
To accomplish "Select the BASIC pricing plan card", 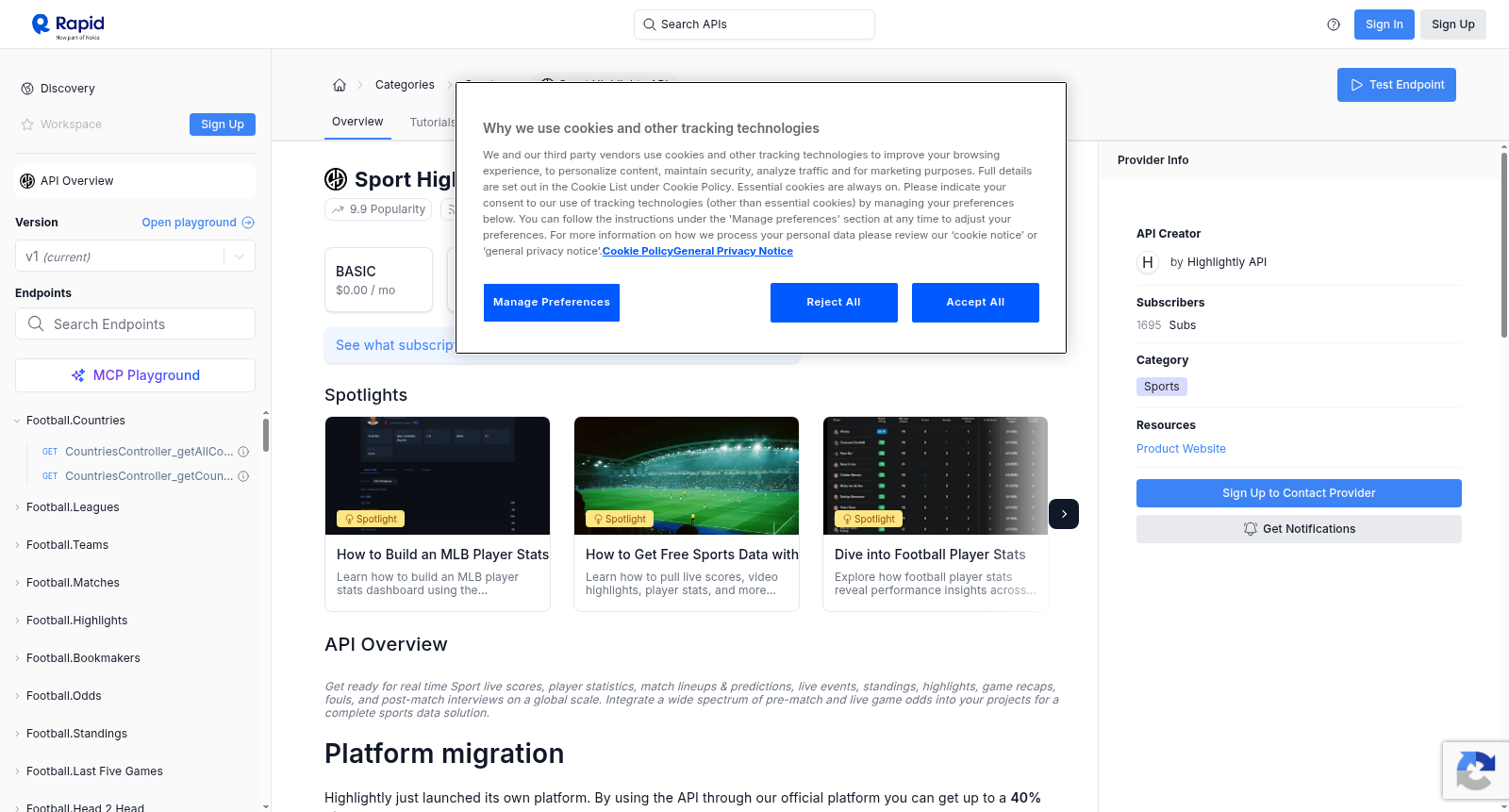I will pos(378,280).
